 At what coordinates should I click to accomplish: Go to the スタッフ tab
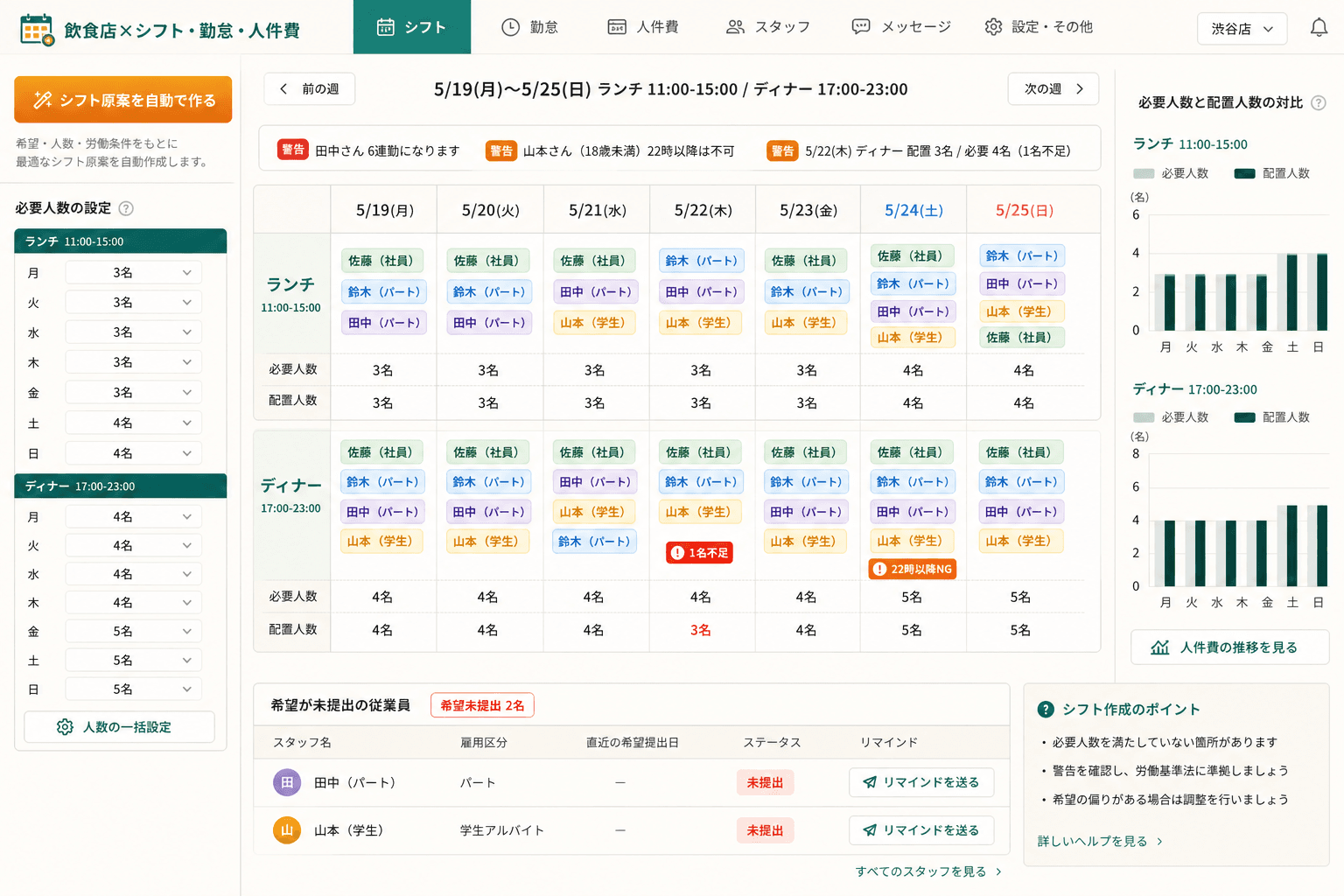point(768,27)
